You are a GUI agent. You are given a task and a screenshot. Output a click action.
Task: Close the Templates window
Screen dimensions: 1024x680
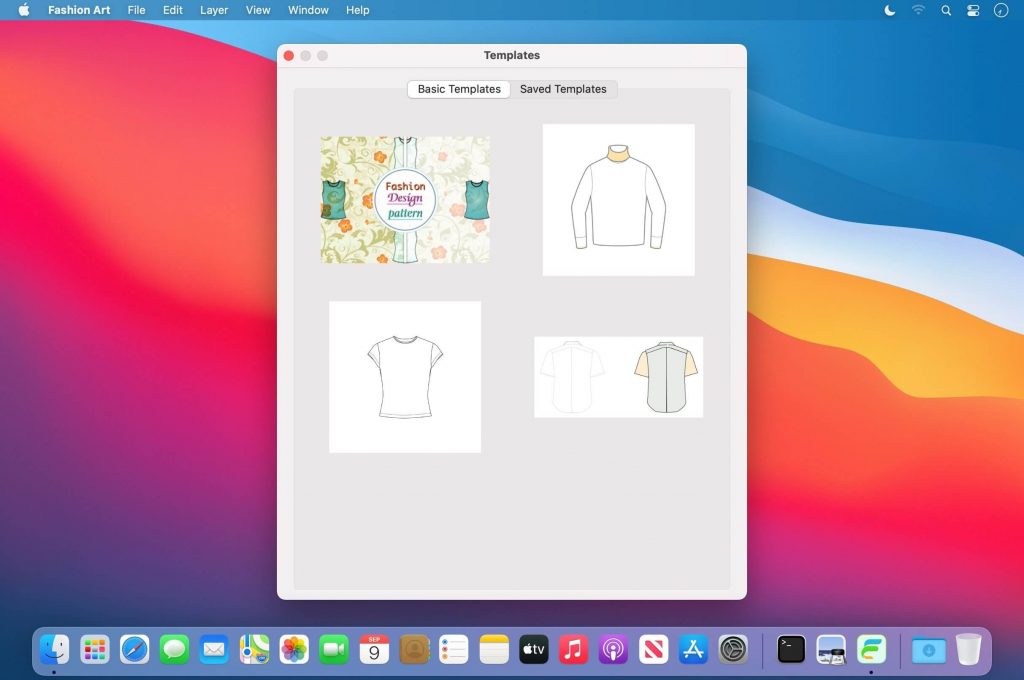pos(289,56)
